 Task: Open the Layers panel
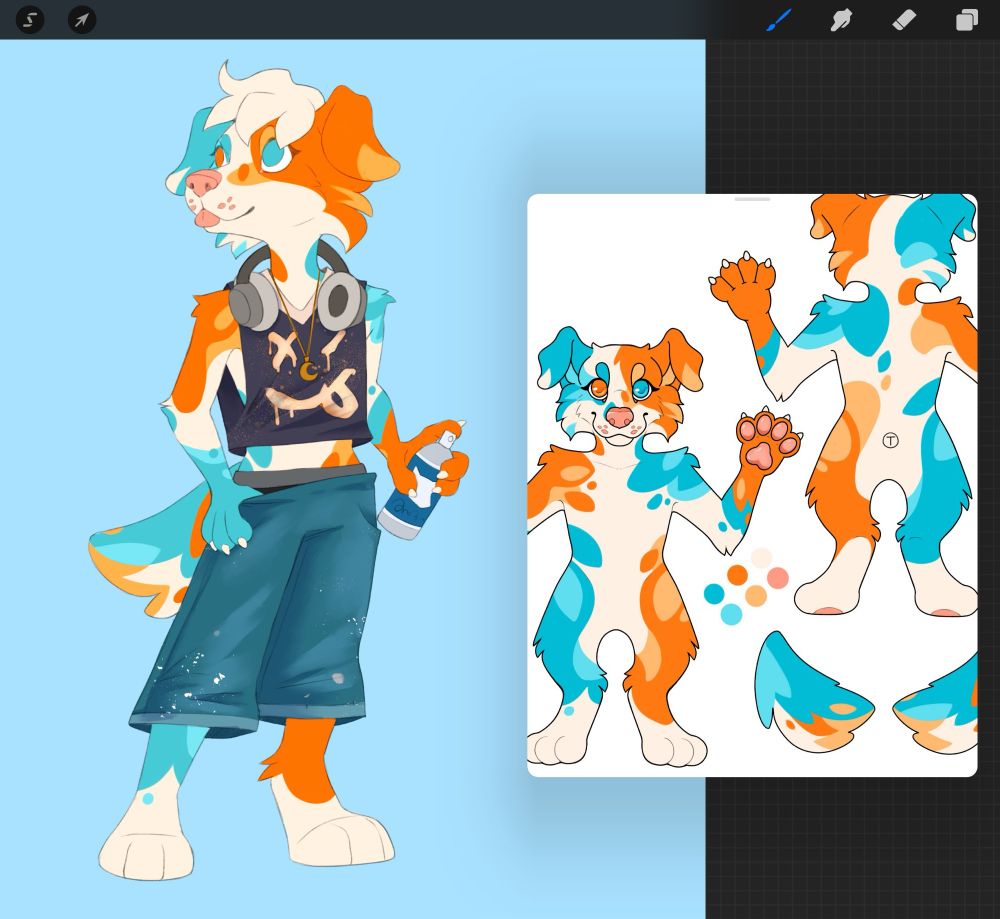pos(966,20)
